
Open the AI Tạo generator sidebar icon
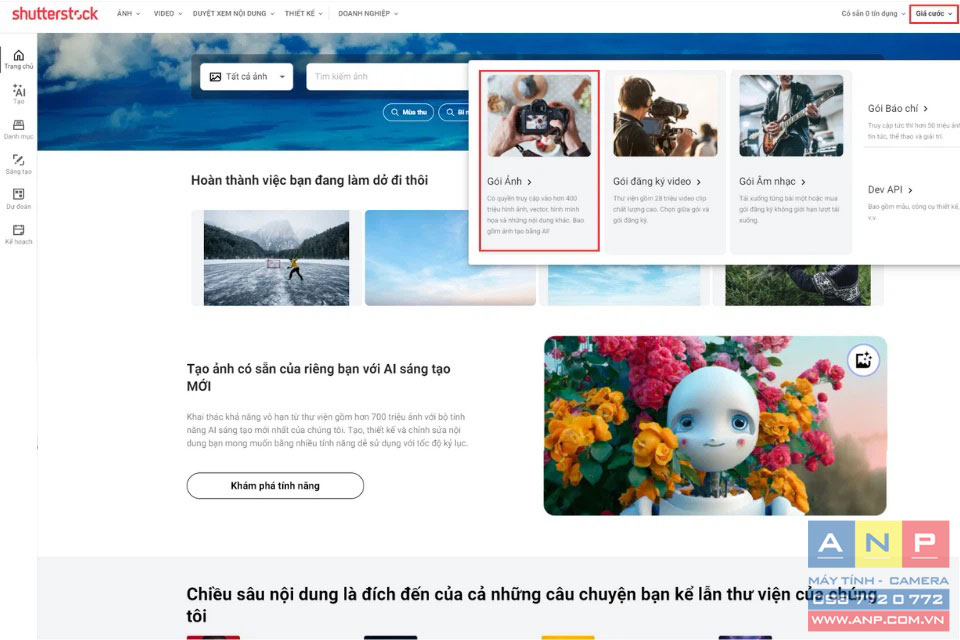point(18,94)
